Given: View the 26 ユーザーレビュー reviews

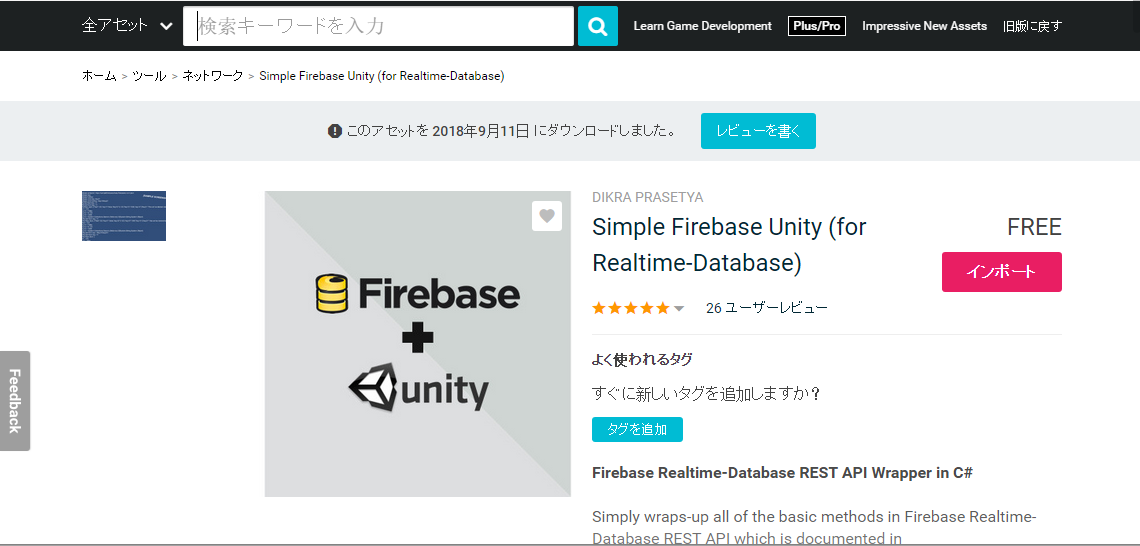Looking at the screenshot, I should pyautogui.click(x=766, y=308).
